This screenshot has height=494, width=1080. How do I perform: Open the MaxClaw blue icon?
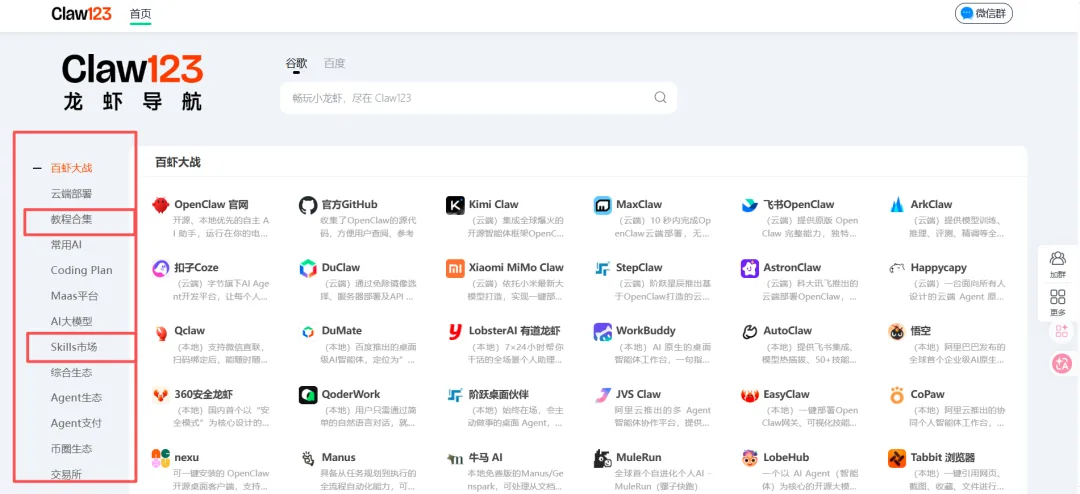click(x=603, y=205)
